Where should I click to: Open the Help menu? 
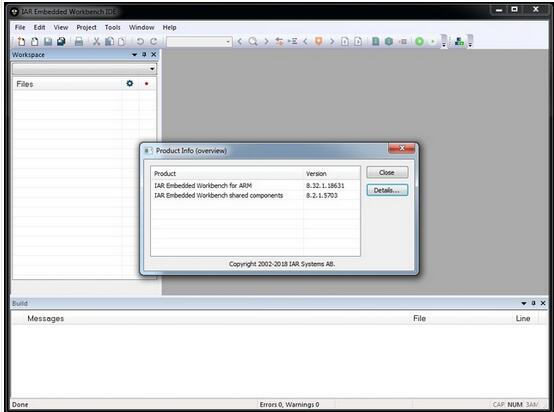point(169,27)
